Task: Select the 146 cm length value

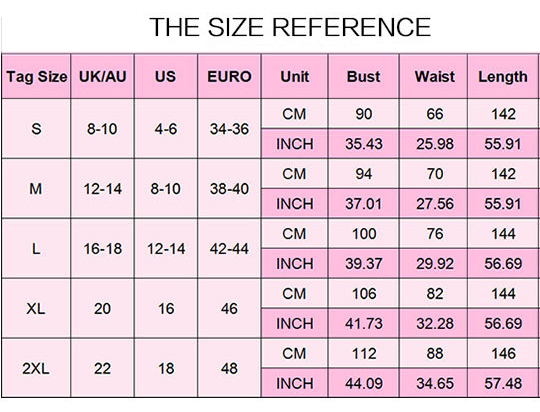Action: pos(503,353)
